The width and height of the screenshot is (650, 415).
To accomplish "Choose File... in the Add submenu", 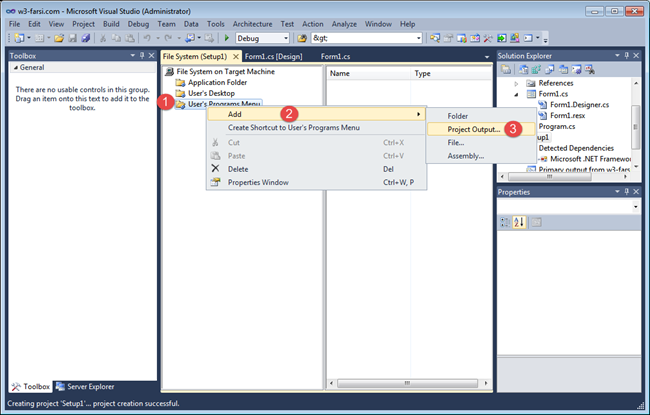I will point(481,143).
